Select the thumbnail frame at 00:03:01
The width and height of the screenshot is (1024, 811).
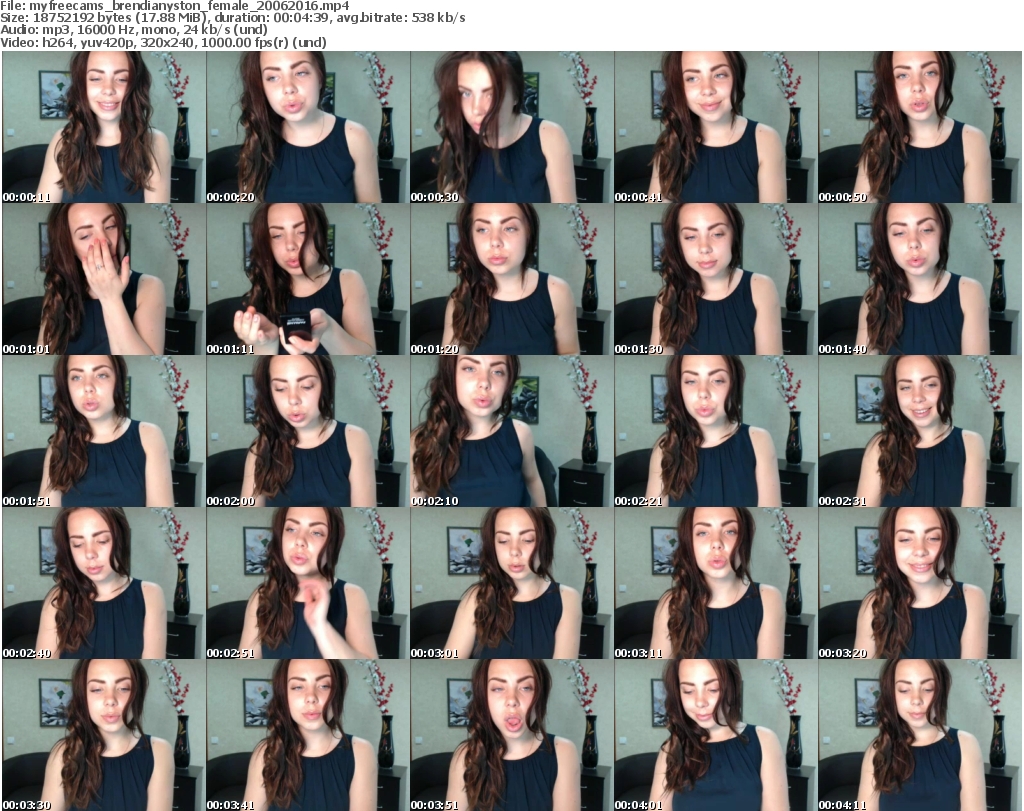(512, 584)
